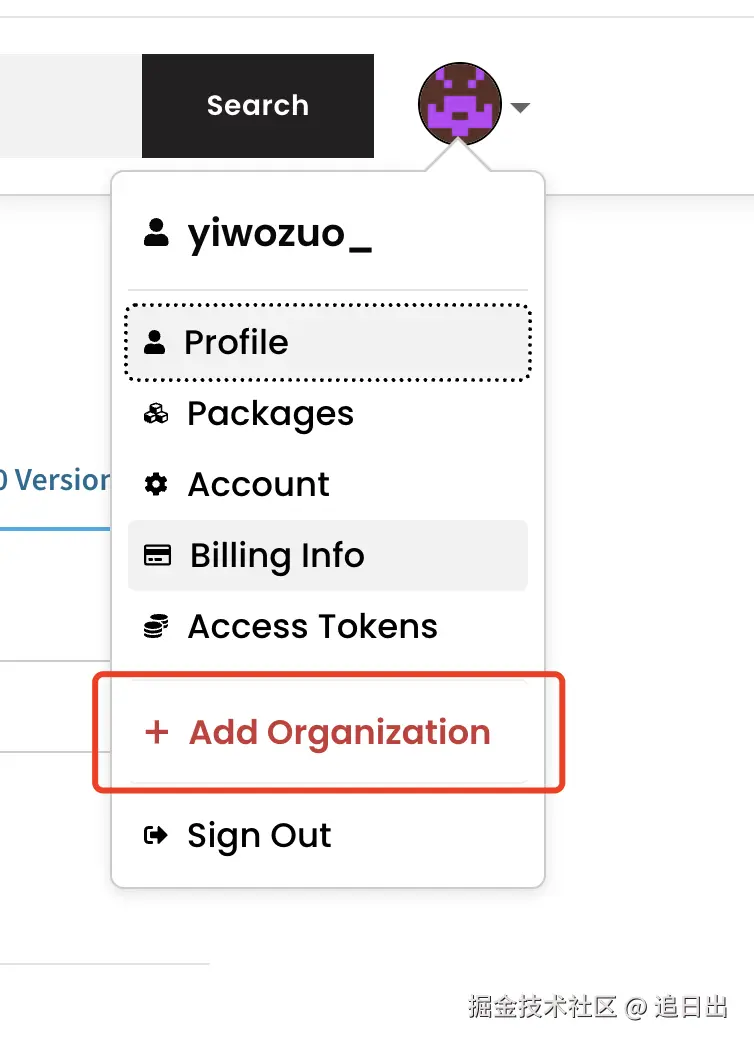Click the Packages boxes icon
This screenshot has width=754, height=1046.
click(x=156, y=414)
